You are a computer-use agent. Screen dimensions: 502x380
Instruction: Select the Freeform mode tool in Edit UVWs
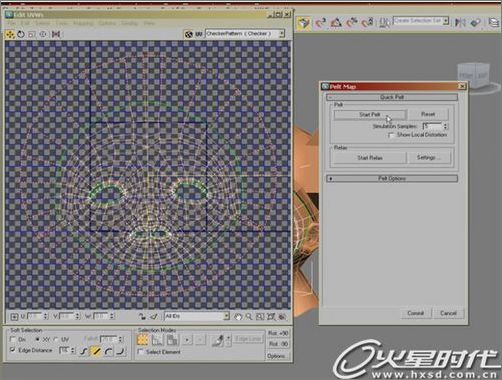(x=43, y=34)
